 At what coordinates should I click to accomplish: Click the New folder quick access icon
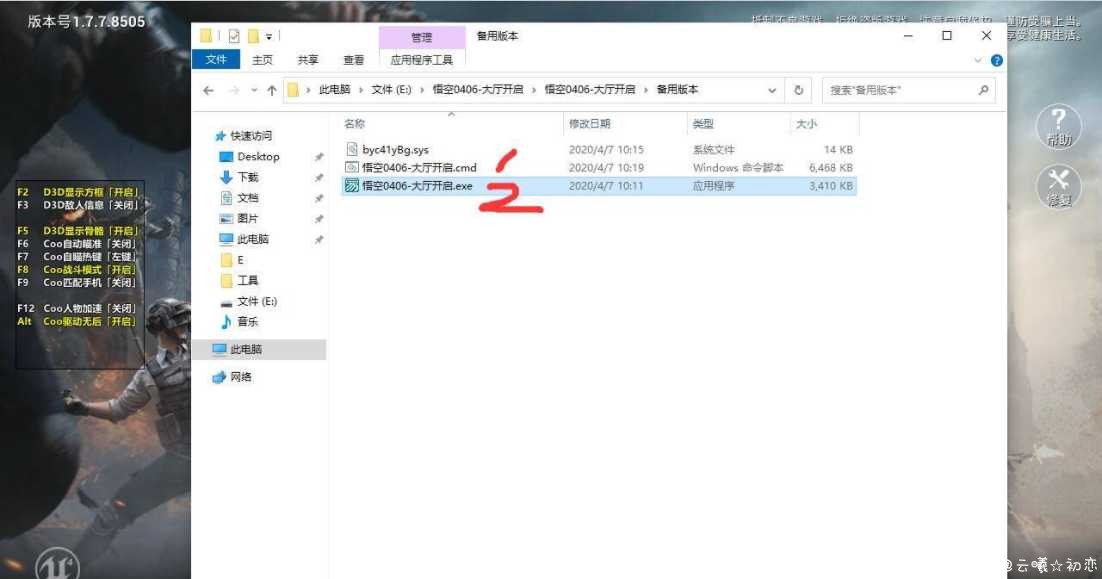pos(253,35)
